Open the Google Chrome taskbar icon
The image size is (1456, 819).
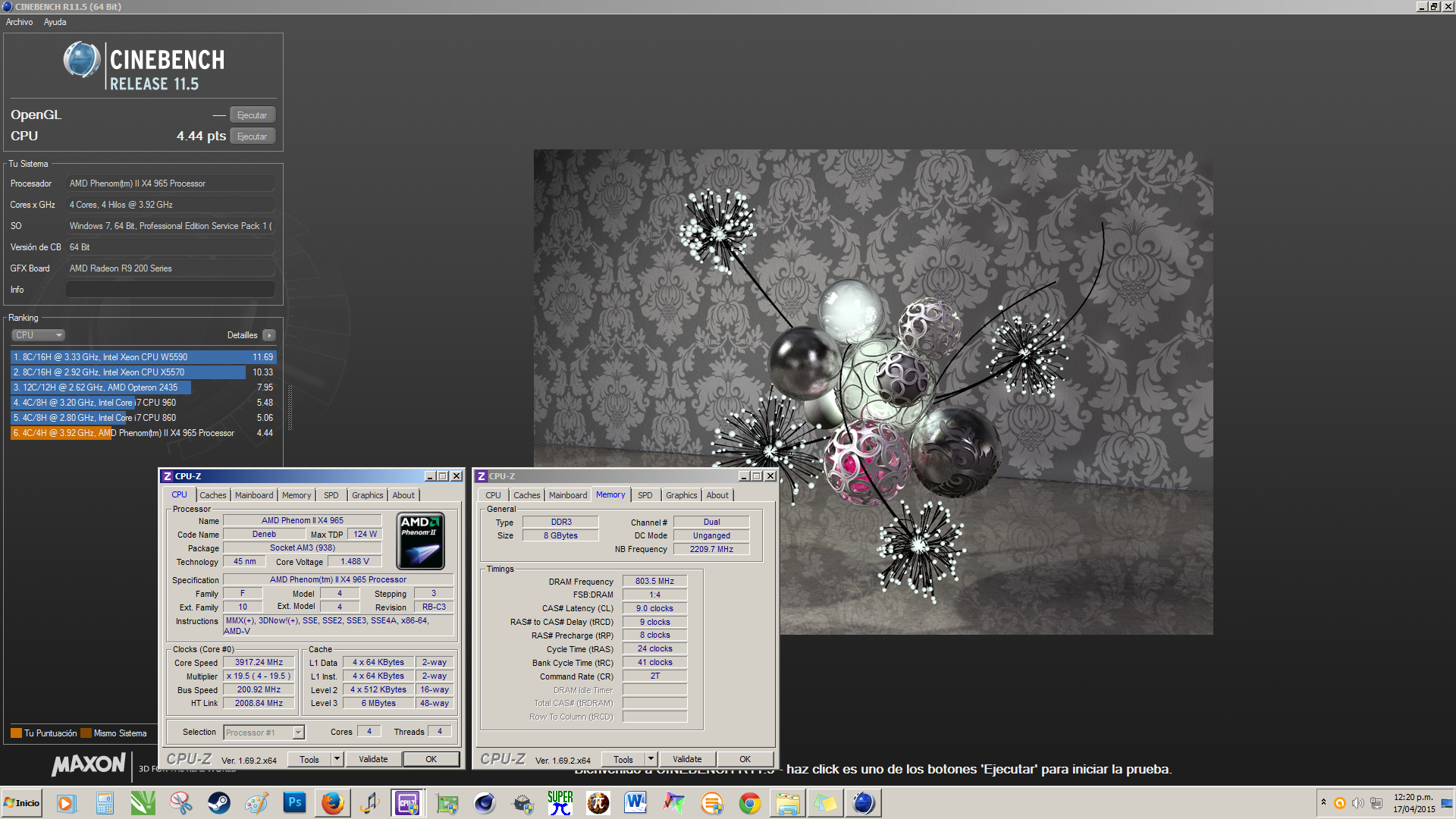(x=750, y=803)
